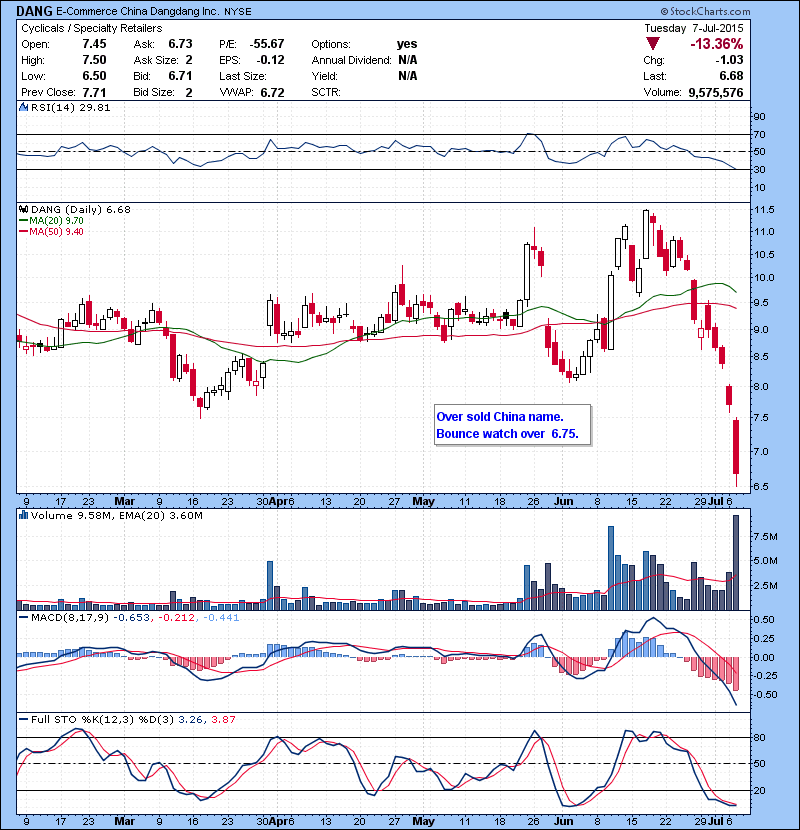Image resolution: width=800 pixels, height=830 pixels.
Task: Click the VWAP value 6.72
Action: 272,92
